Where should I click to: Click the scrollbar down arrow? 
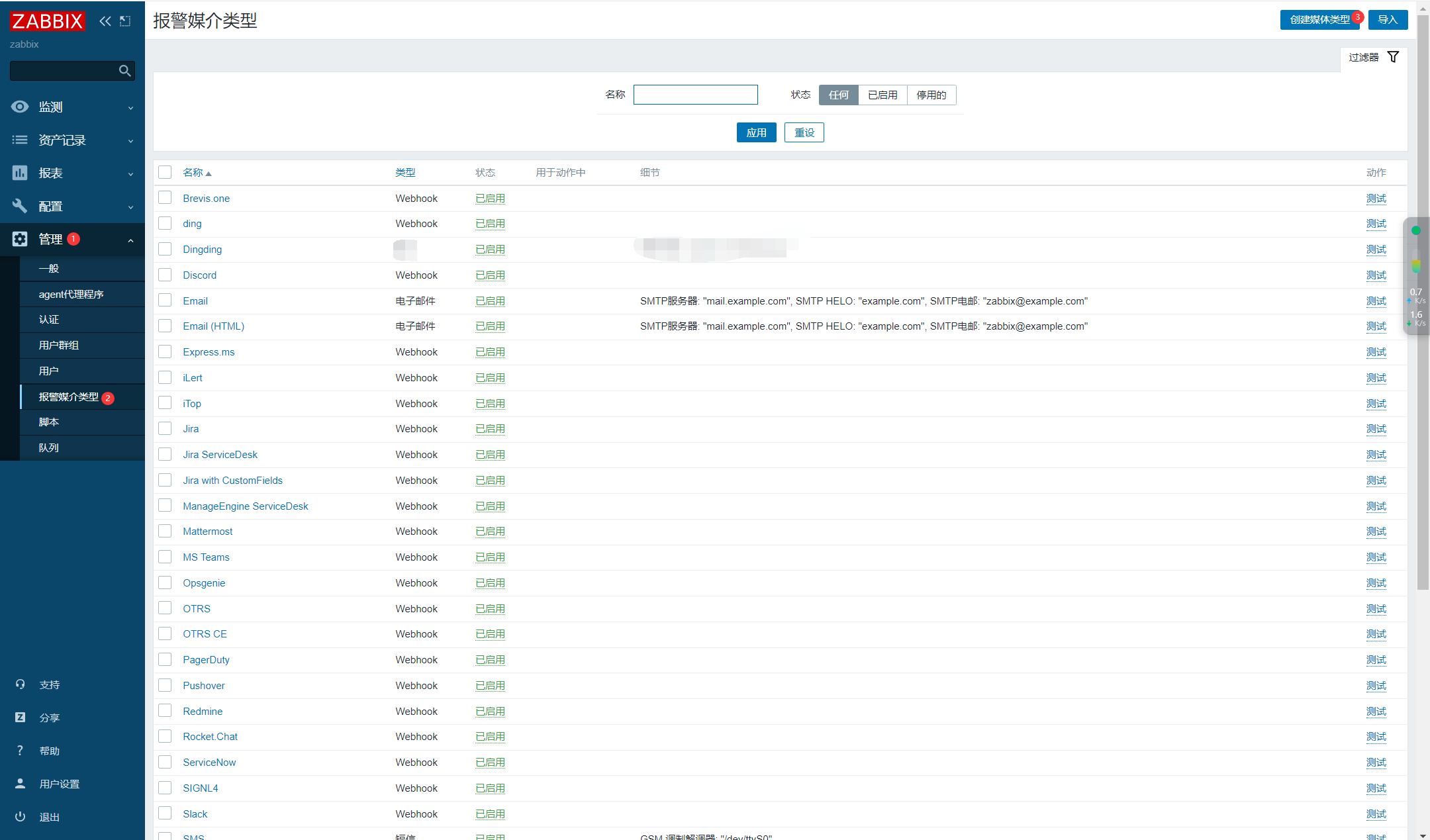coord(1423,835)
